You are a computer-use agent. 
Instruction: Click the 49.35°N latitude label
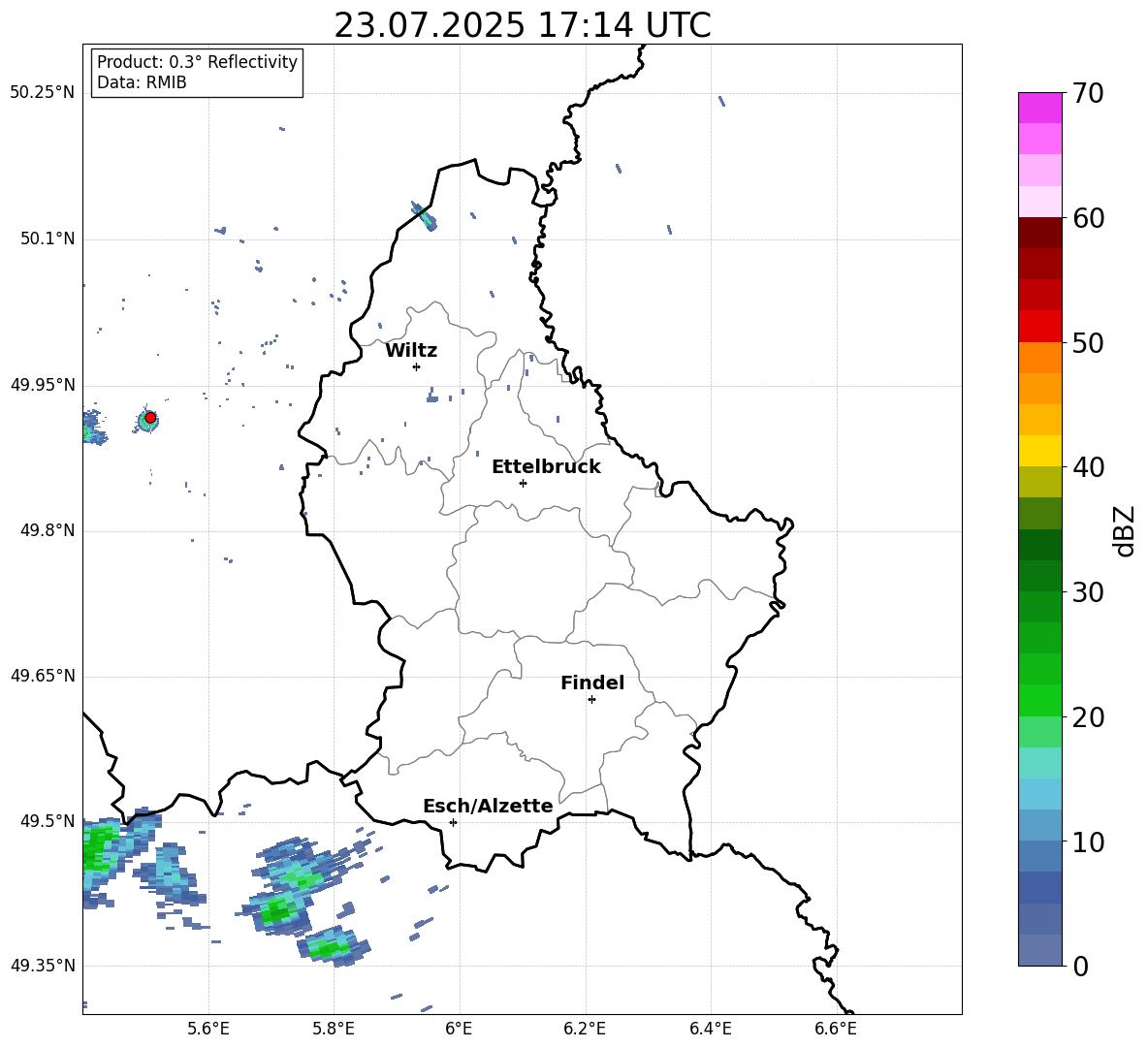click(43, 966)
